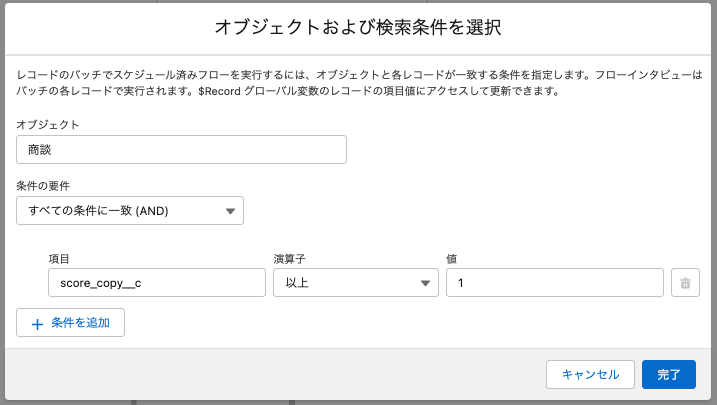Click the オブジェクト label above 商談
Screen dimensions: 717x405
tap(48, 125)
